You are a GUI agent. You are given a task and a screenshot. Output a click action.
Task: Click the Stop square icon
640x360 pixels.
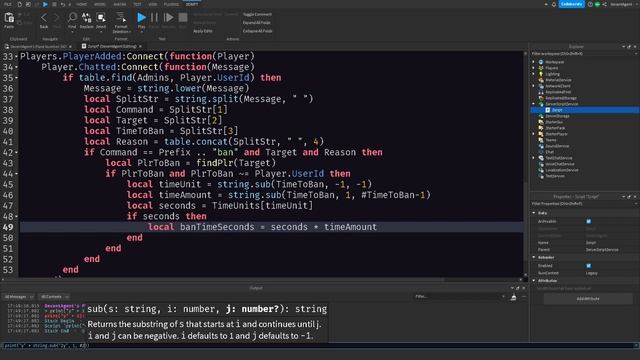(x=183, y=17)
